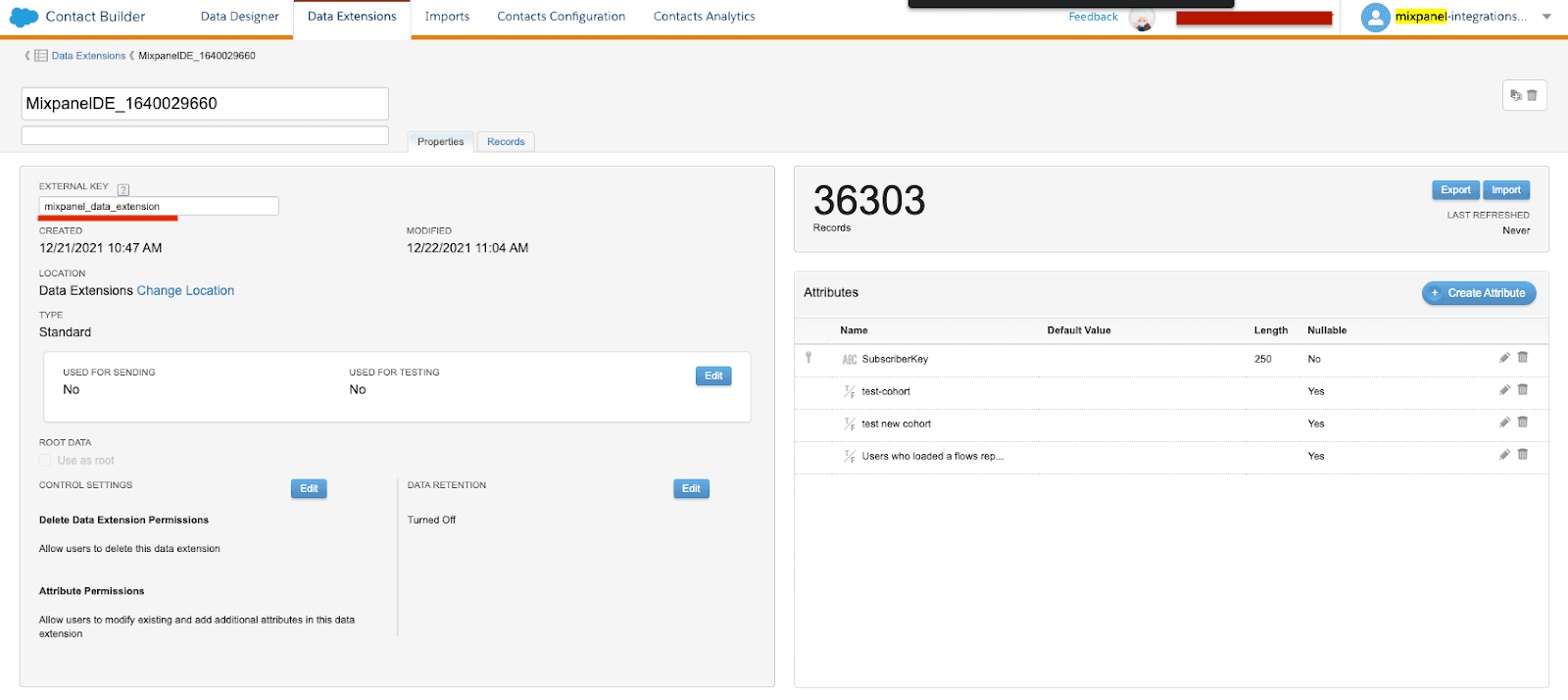
Task: Click the Change Location link
Action: point(185,291)
